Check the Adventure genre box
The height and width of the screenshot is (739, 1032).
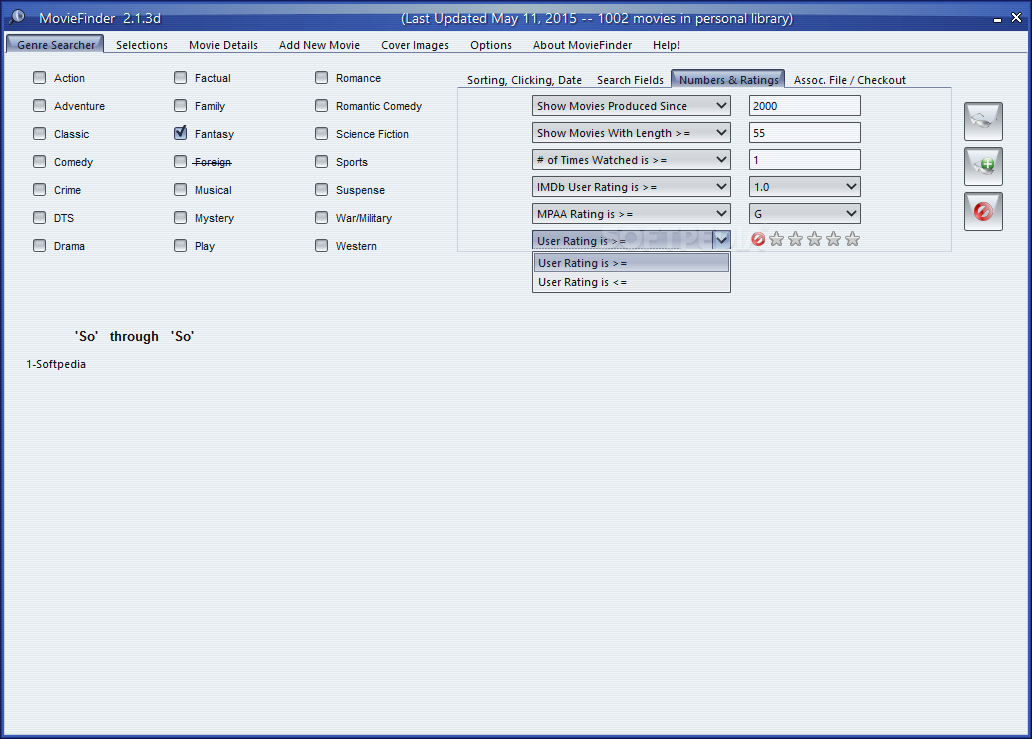[39, 105]
